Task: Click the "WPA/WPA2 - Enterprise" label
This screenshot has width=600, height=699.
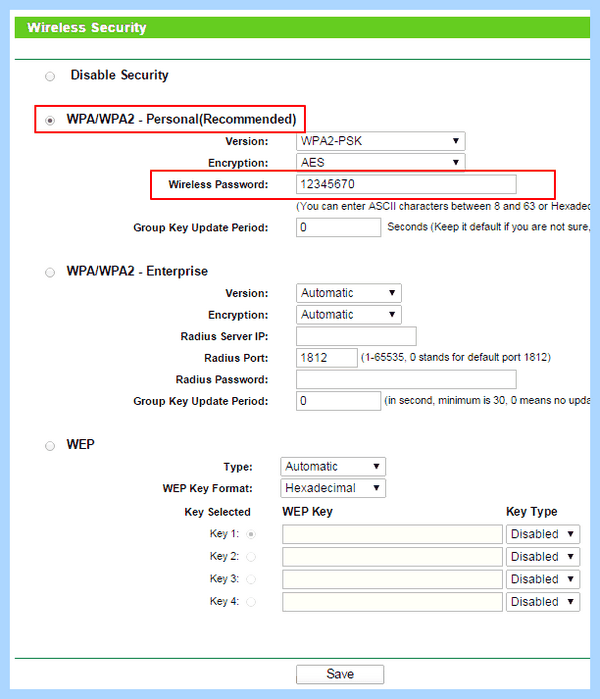Action: click(137, 271)
